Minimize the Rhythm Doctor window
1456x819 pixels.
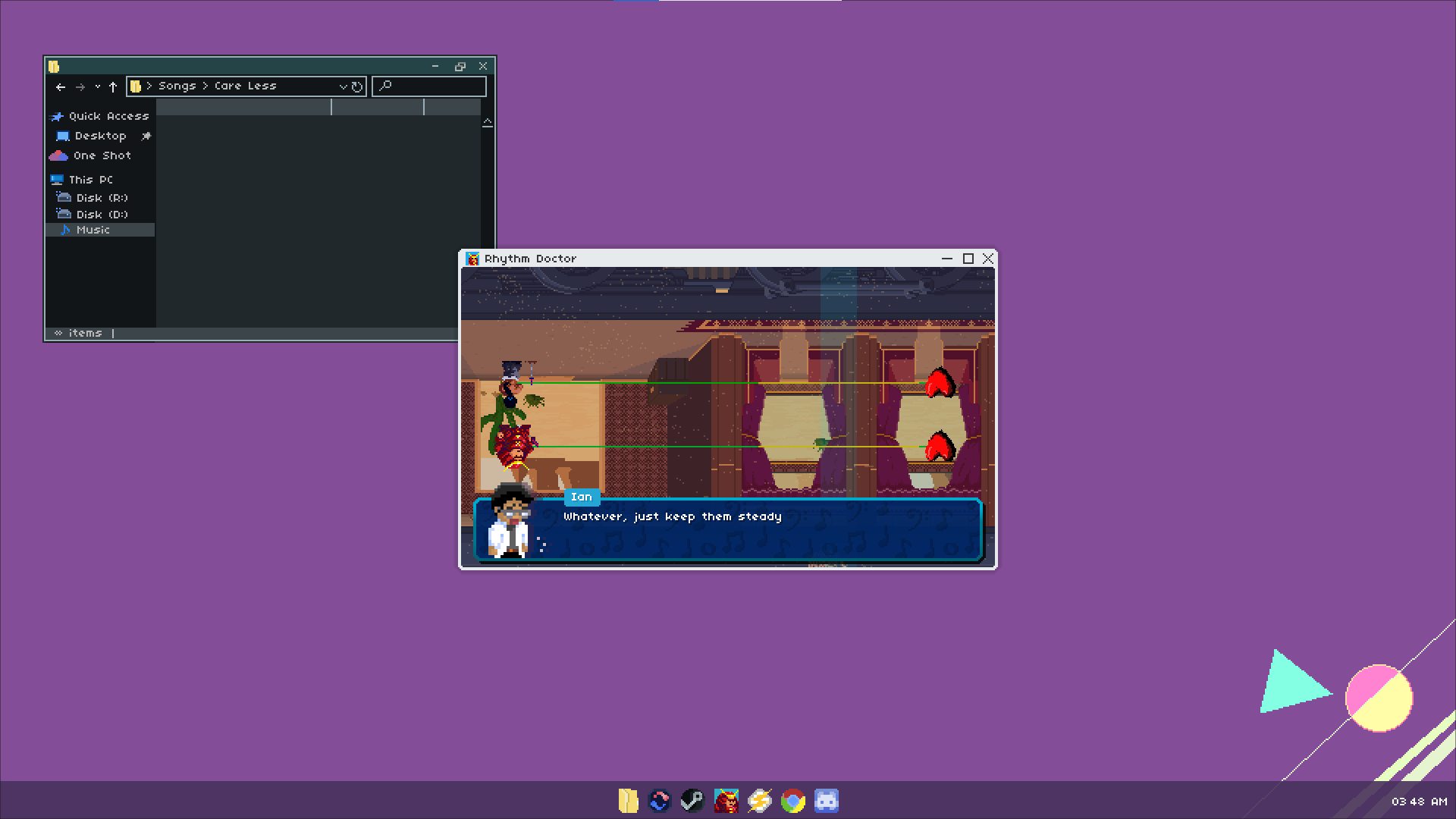tap(946, 259)
